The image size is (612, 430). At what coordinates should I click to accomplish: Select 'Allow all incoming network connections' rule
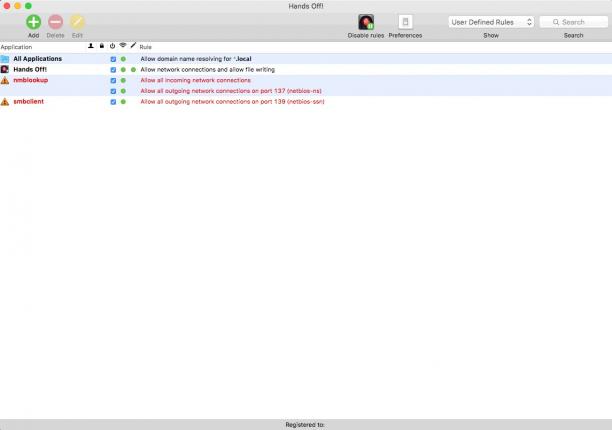(x=196, y=80)
